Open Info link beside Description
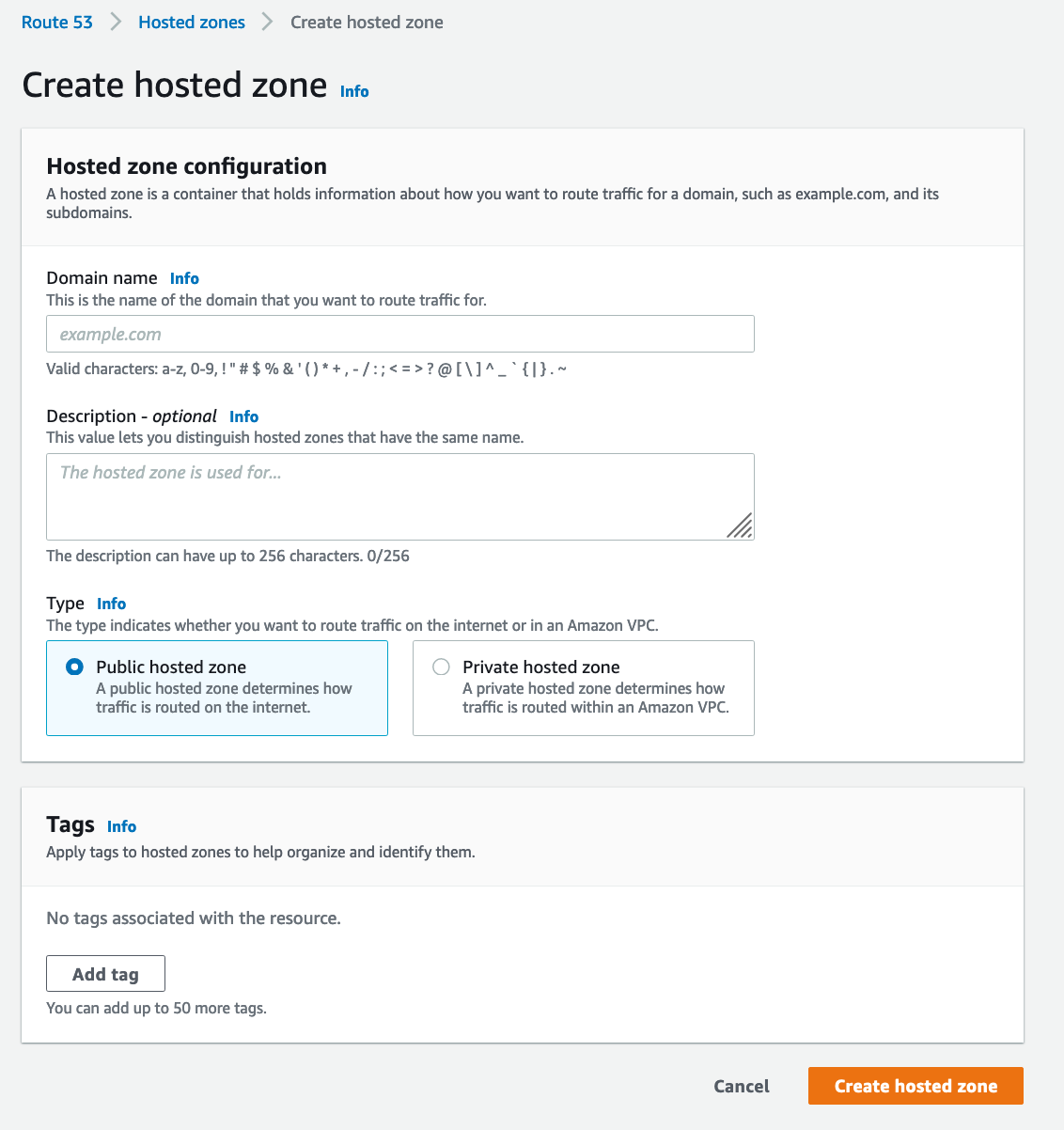The image size is (1064, 1130). tap(243, 416)
